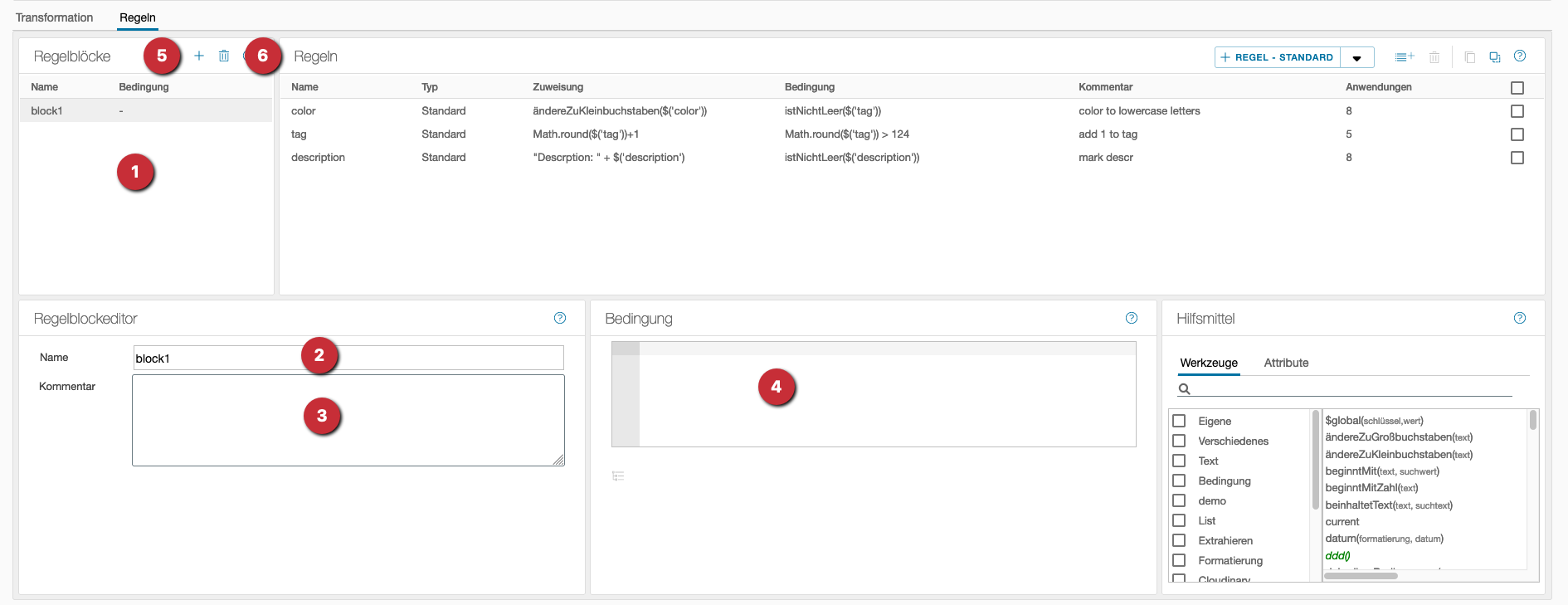
Task: Switch to the Transformation tab
Action: pos(55,17)
